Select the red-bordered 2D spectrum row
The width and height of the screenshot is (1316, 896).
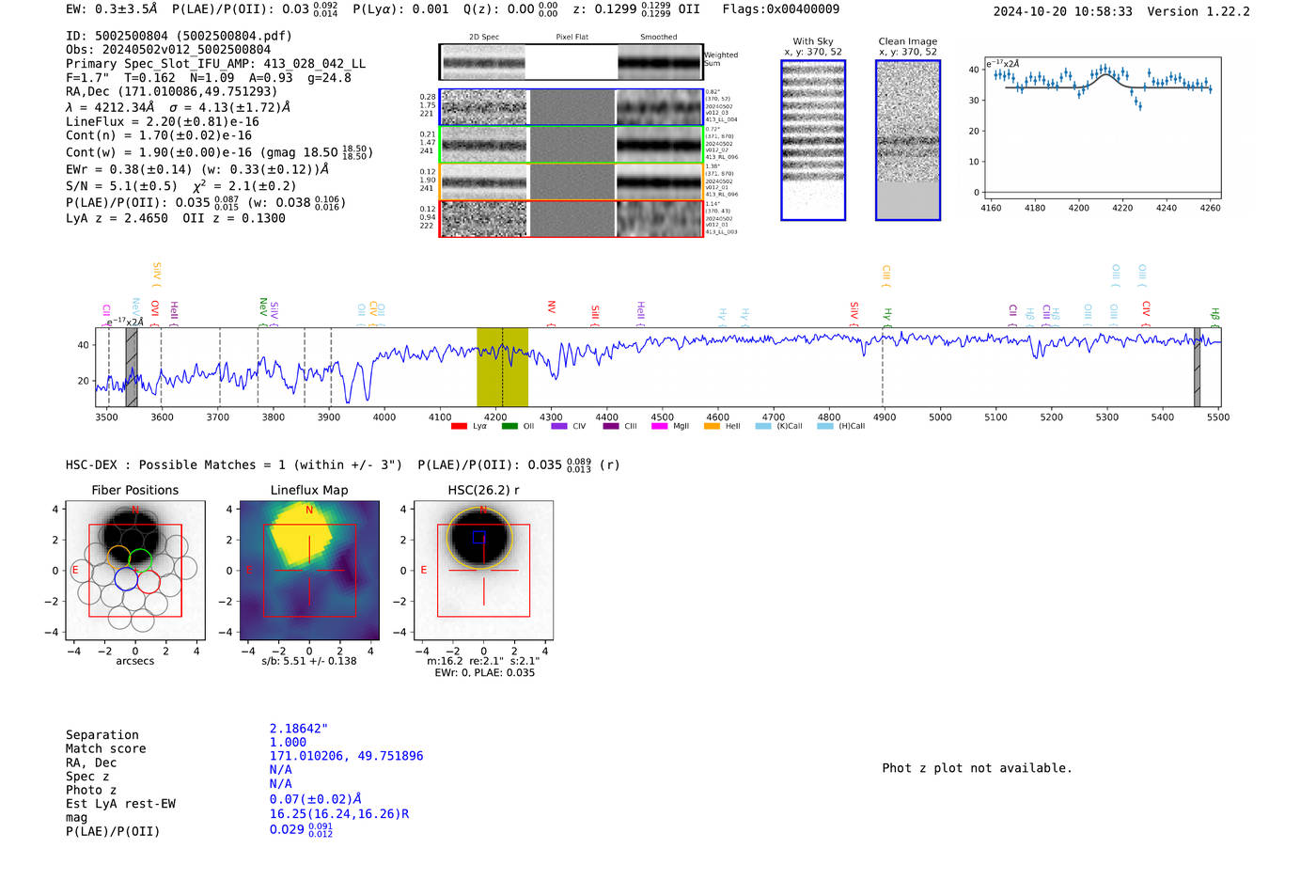coord(572,219)
